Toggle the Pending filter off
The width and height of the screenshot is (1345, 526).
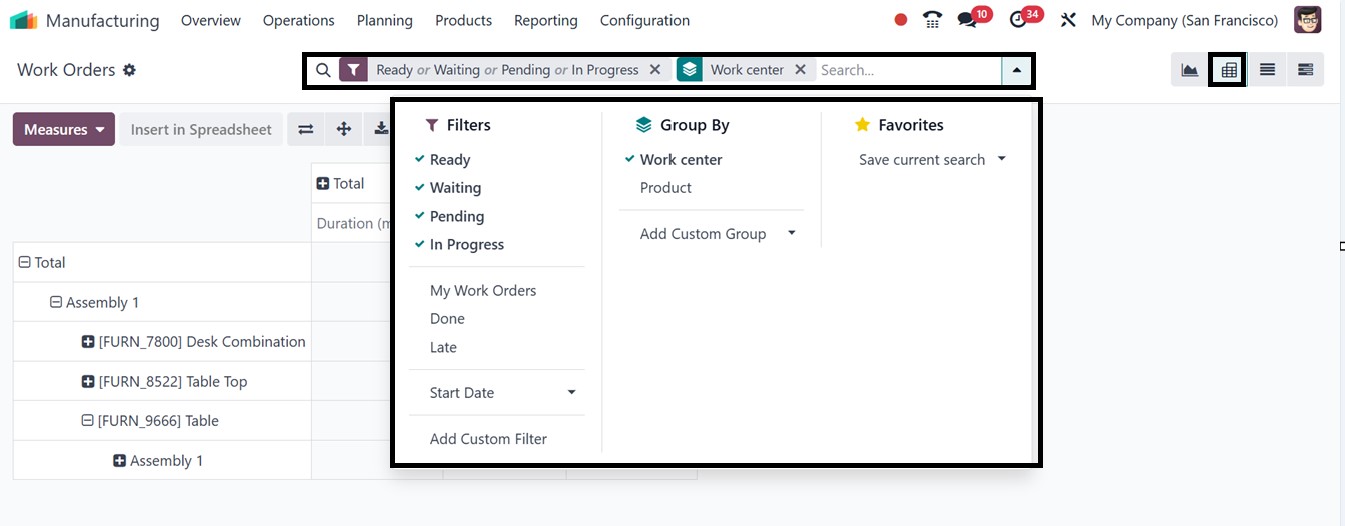point(456,216)
